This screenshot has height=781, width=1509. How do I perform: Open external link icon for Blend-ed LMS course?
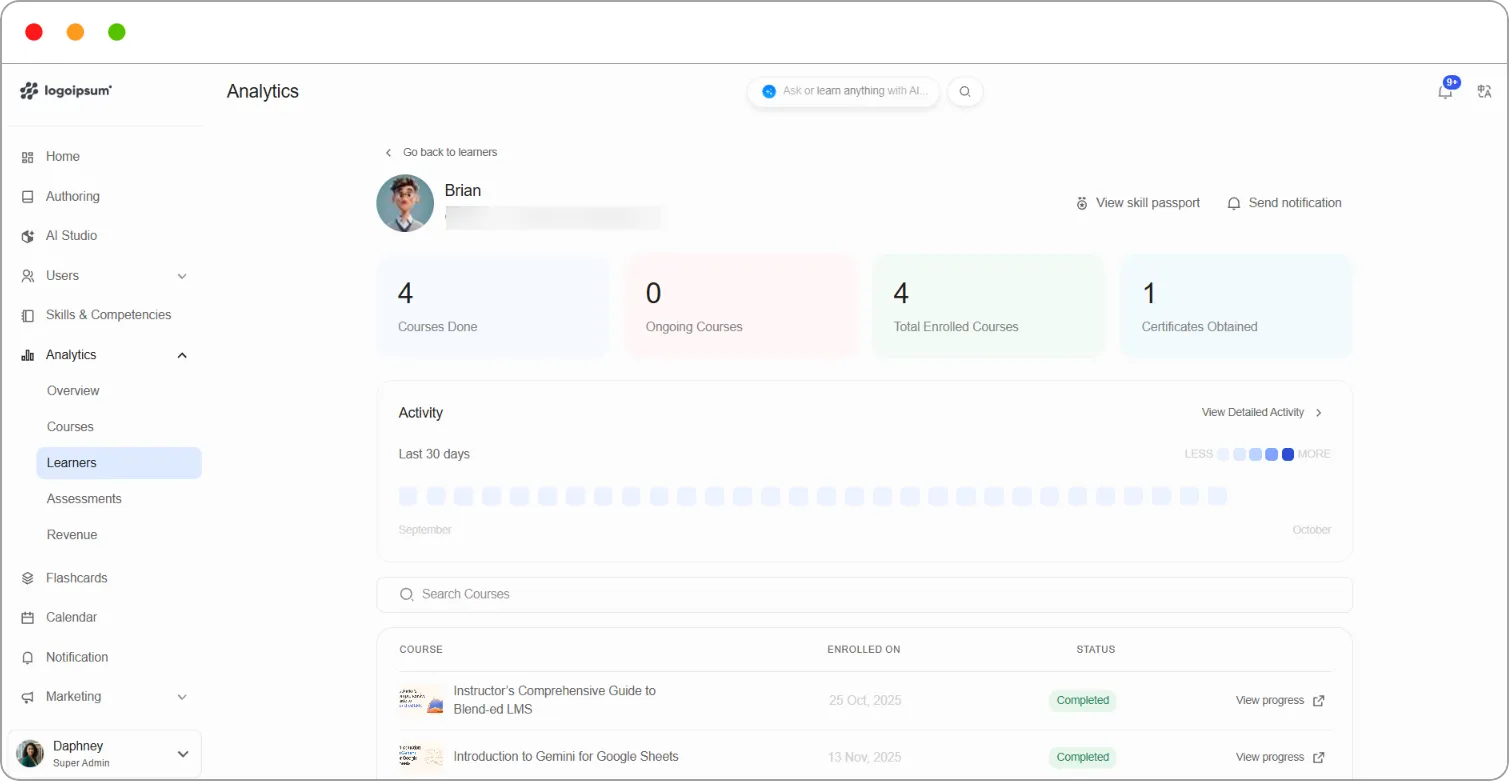[x=1318, y=701]
